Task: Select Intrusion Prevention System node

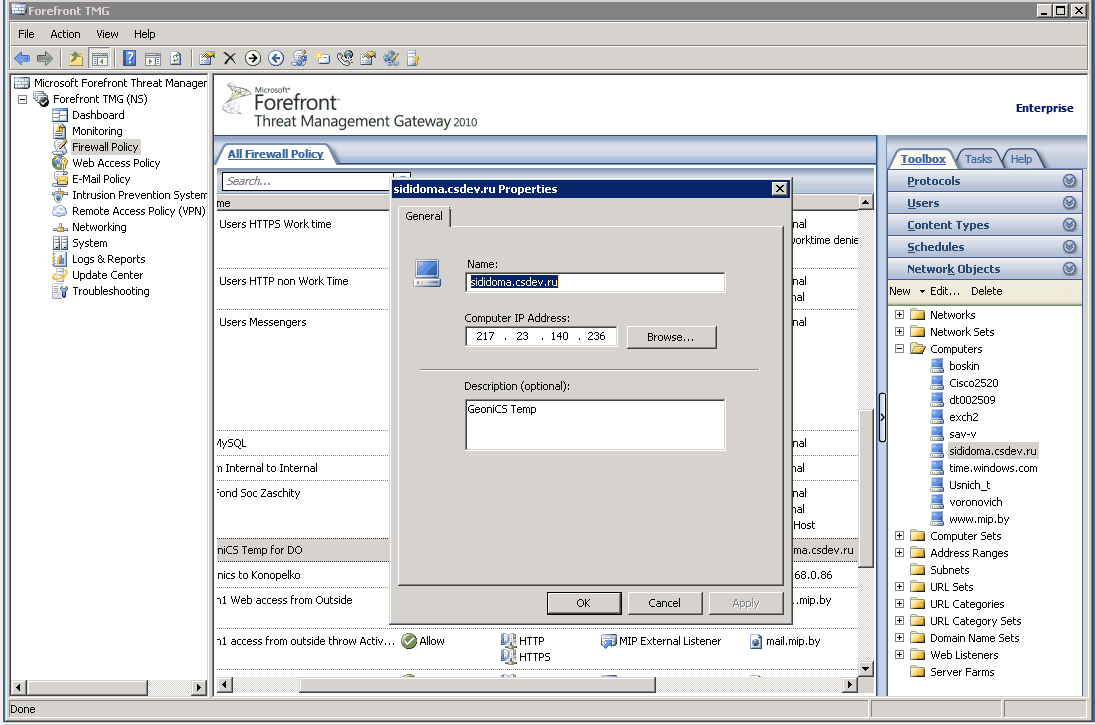Action: click(139, 195)
